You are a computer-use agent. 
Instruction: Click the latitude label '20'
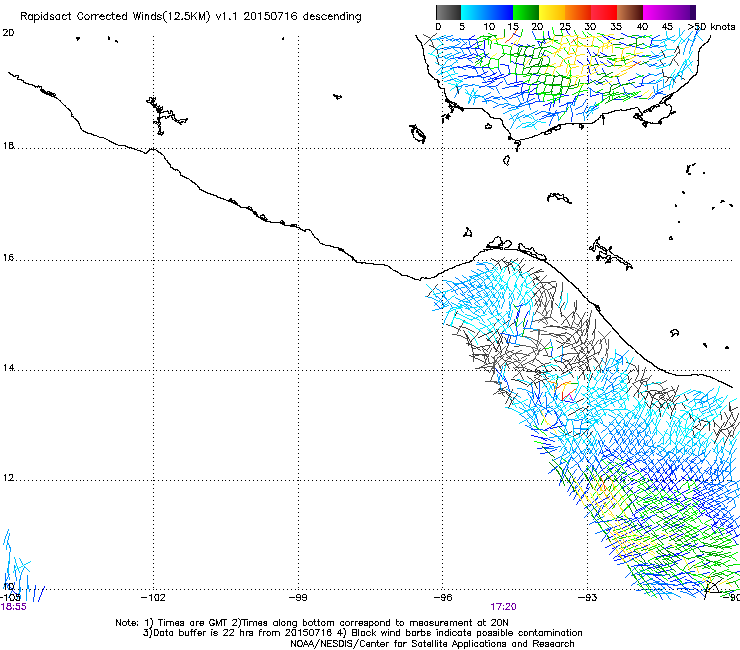(8, 33)
